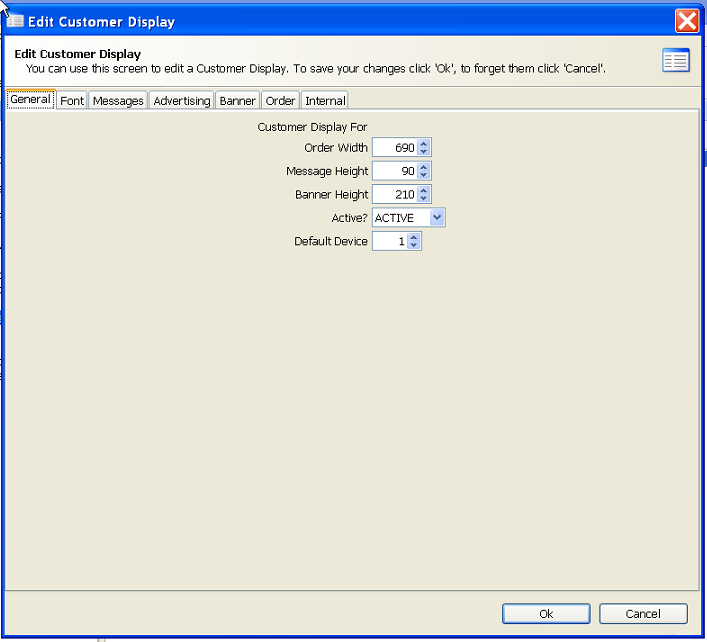Viewport: 707px width, 642px height.
Task: Click the 'Message Height' label
Action: [x=327, y=171]
